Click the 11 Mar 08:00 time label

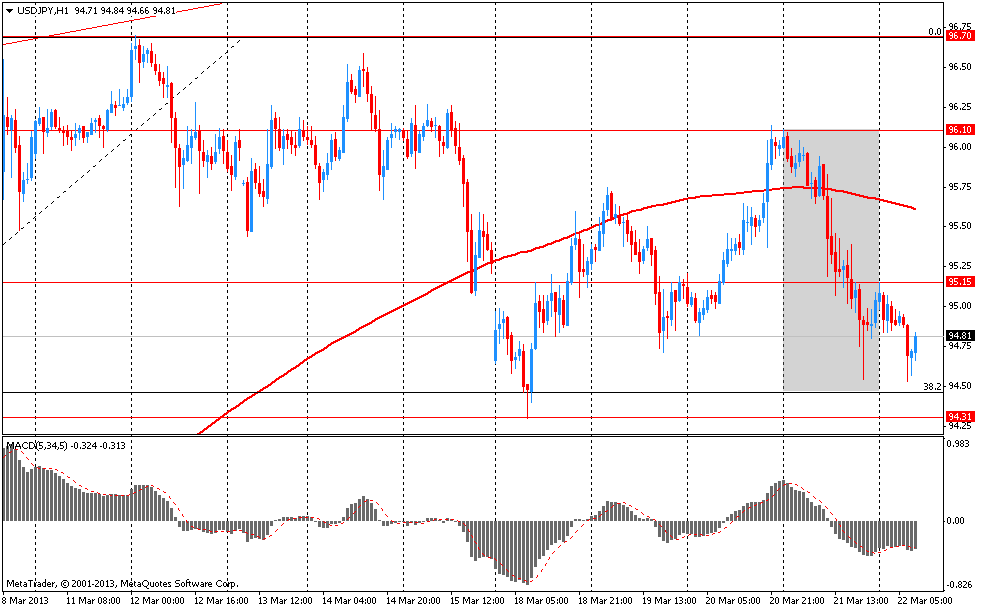click(x=92, y=600)
